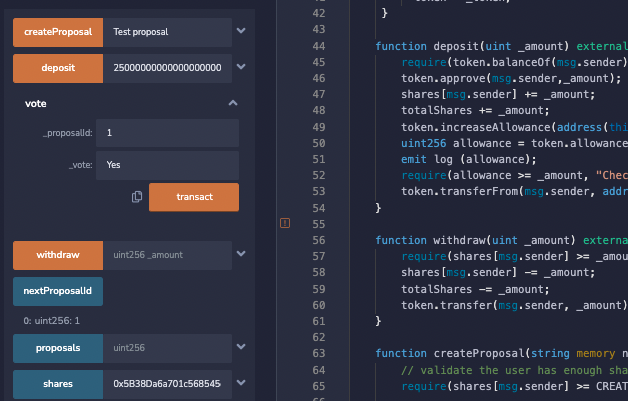Click the warning marker beside line 55
The width and height of the screenshot is (628, 401).
[285, 223]
